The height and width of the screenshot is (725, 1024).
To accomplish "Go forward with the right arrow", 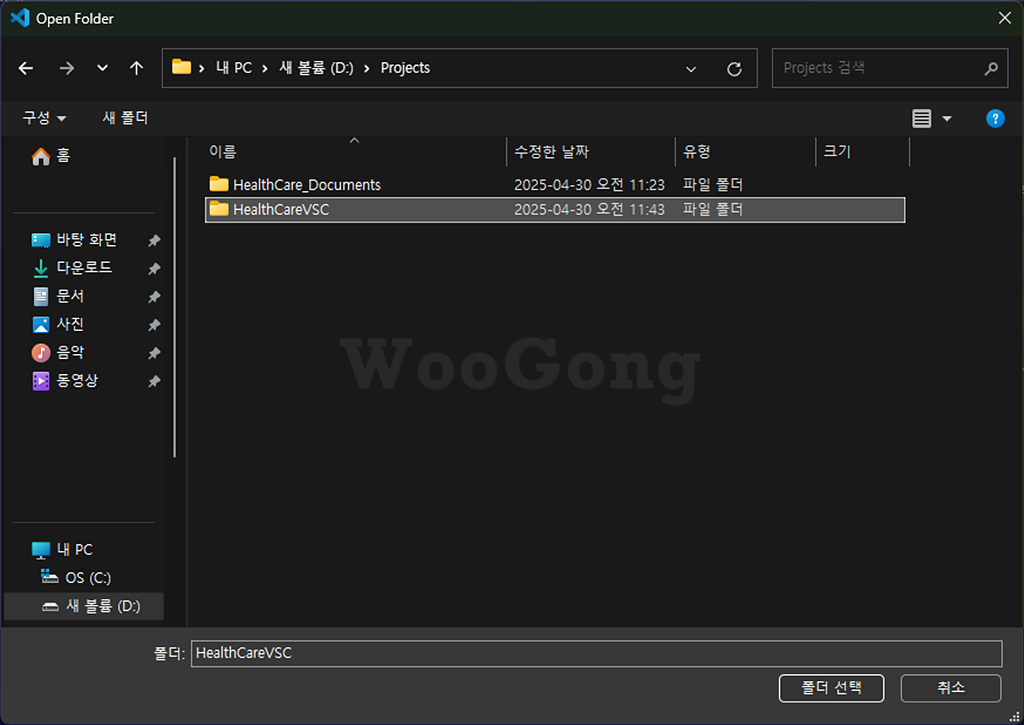I will pyautogui.click(x=67, y=68).
